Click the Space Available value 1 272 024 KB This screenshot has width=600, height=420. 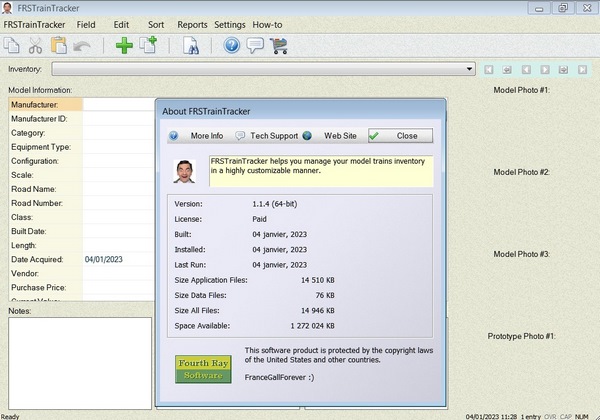313,326
